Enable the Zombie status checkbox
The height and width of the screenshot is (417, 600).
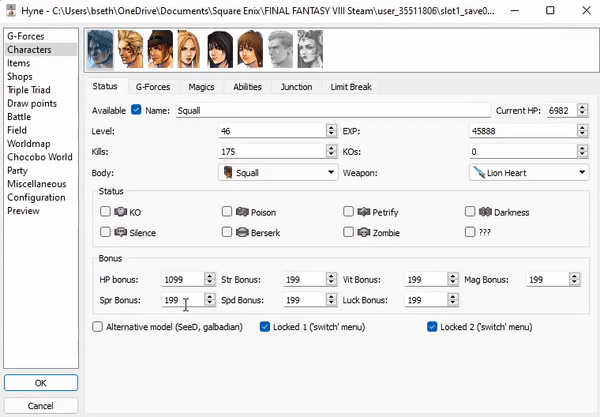click(x=348, y=231)
